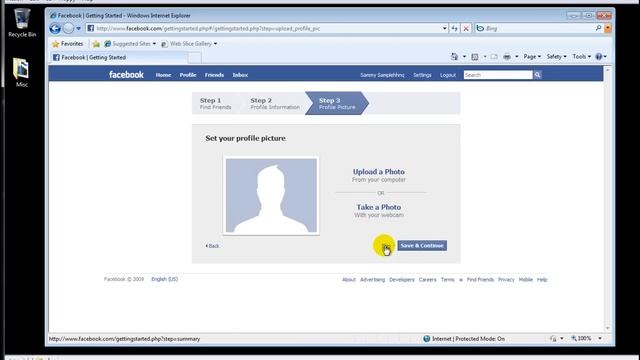The width and height of the screenshot is (640, 360).
Task: Click the page scrollbar down arrow
Action: pos(608,328)
